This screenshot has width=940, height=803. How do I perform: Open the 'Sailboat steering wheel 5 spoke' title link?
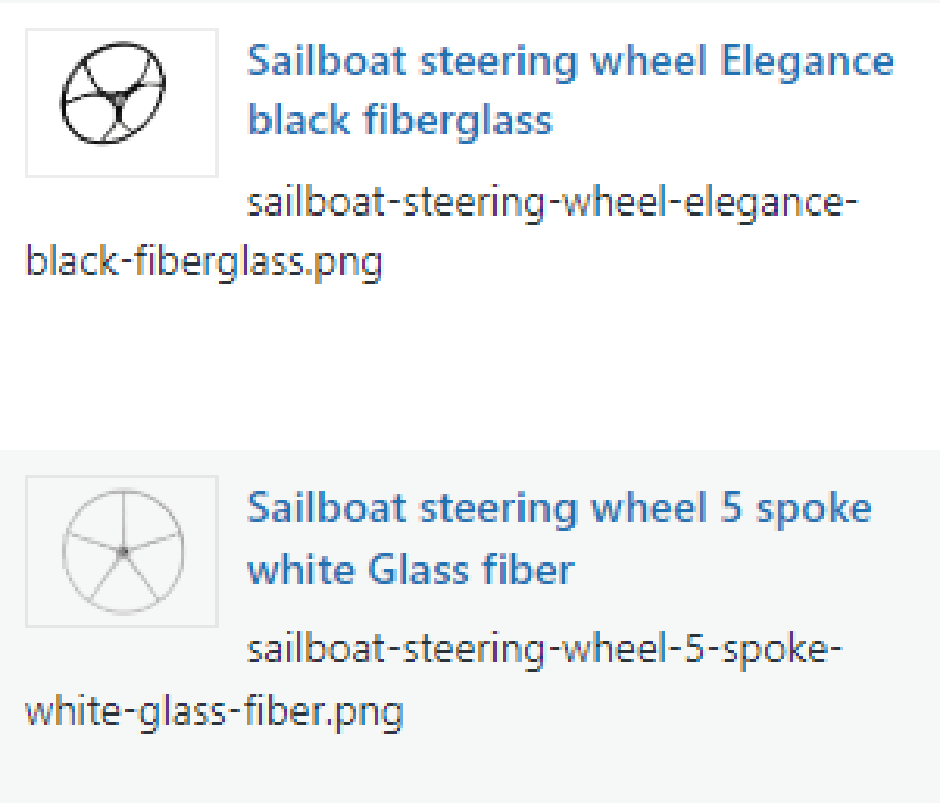[x=559, y=509]
